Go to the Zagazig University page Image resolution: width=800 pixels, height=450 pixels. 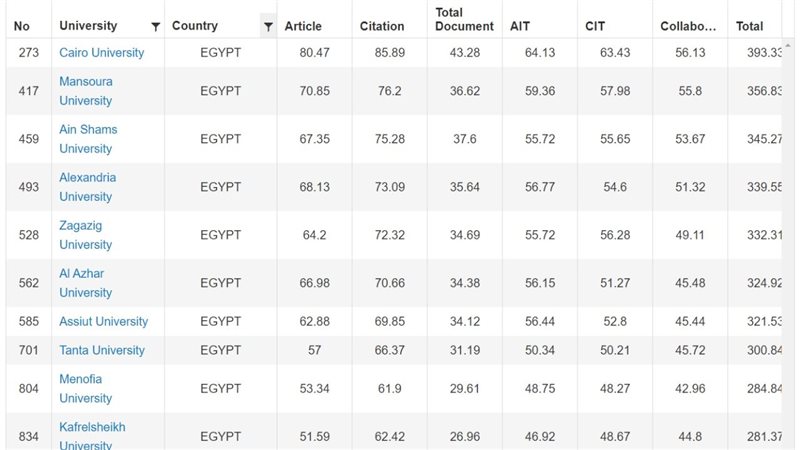pos(85,235)
